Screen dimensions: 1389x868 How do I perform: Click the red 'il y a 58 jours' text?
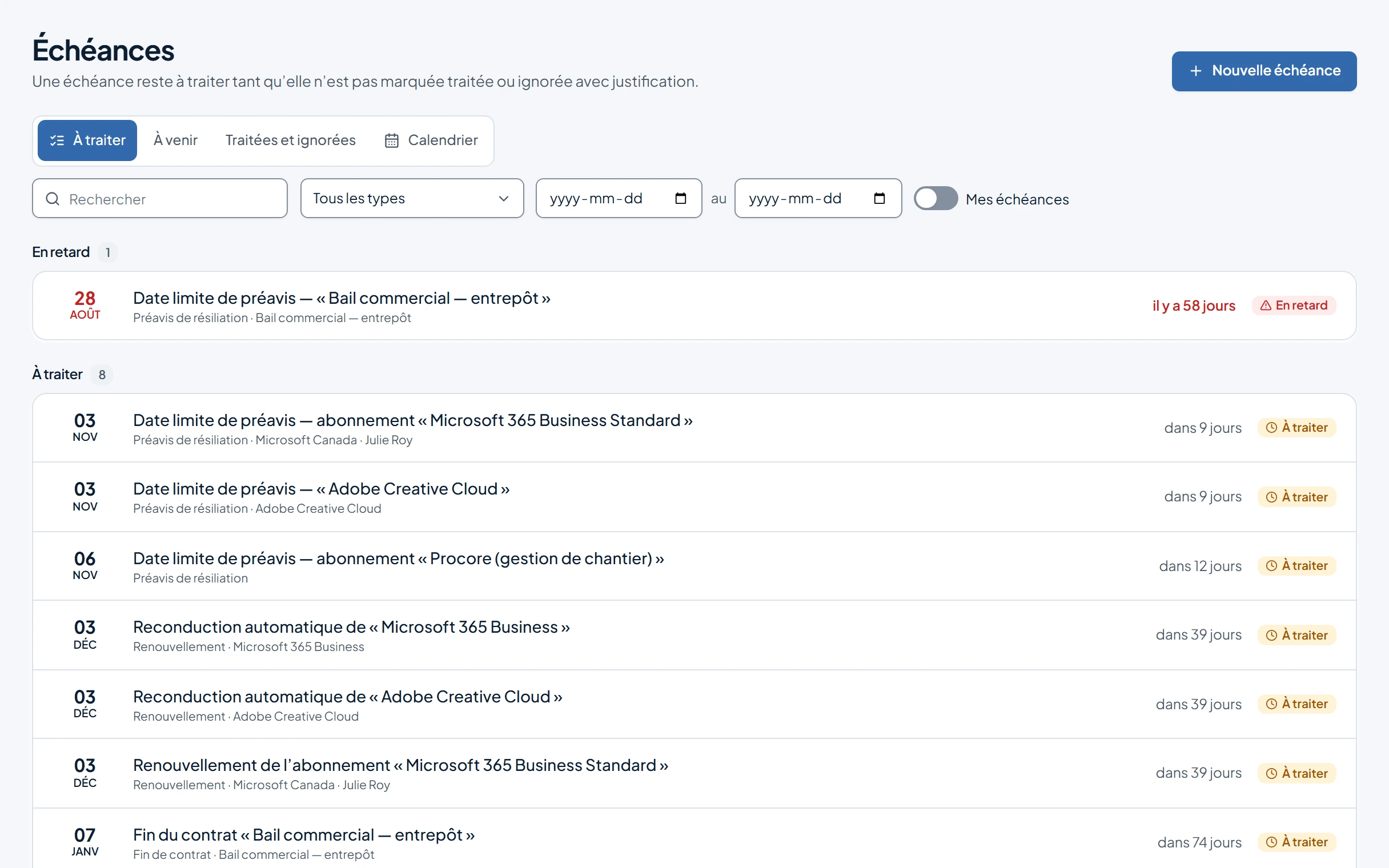[x=1194, y=306]
